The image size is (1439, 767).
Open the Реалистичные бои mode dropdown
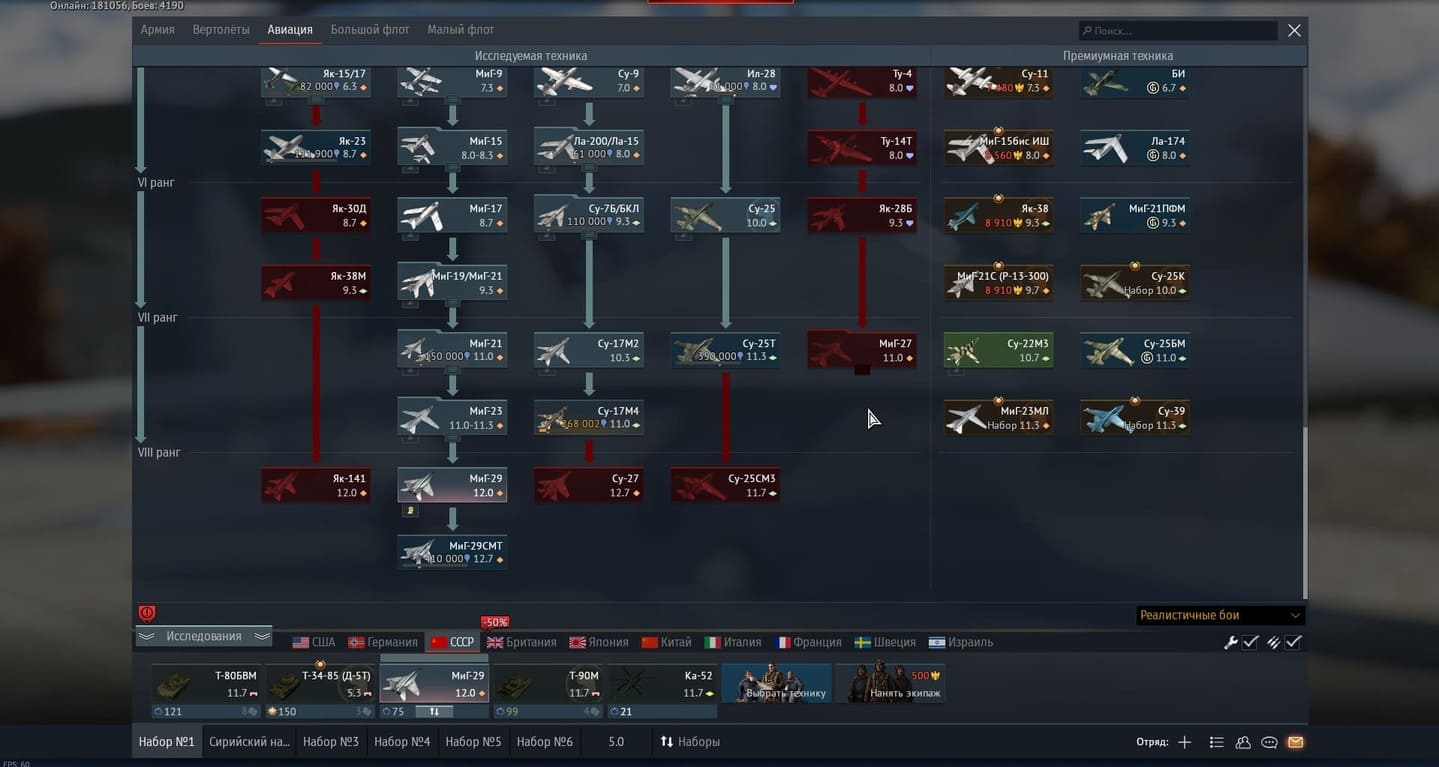click(1220, 615)
